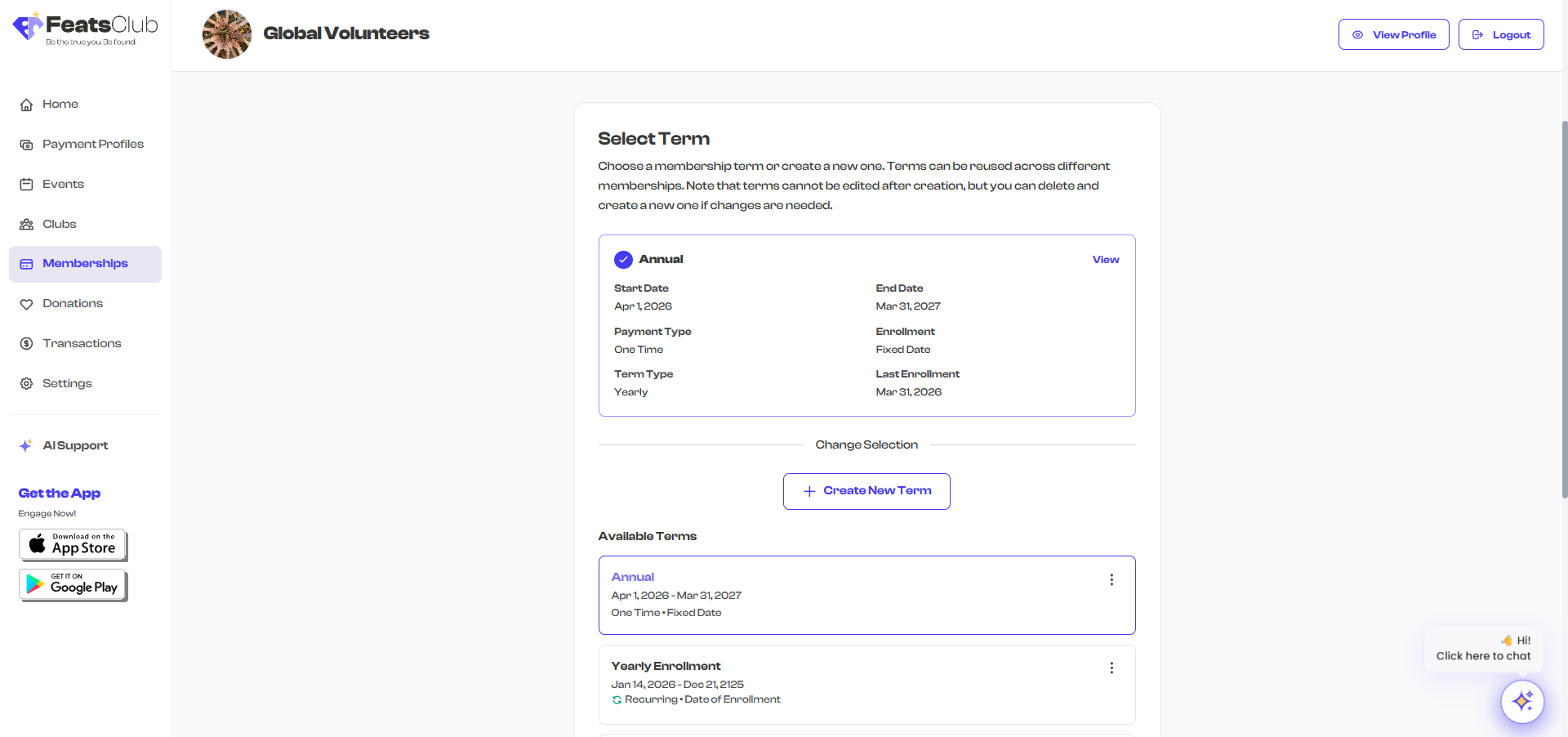Click the eye icon in View Profile
The image size is (1568, 737).
[1357, 35]
